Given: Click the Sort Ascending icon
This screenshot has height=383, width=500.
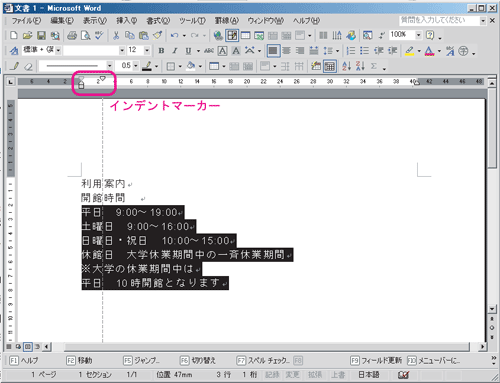Looking at the screenshot, I should pyautogui.click(x=346, y=66).
